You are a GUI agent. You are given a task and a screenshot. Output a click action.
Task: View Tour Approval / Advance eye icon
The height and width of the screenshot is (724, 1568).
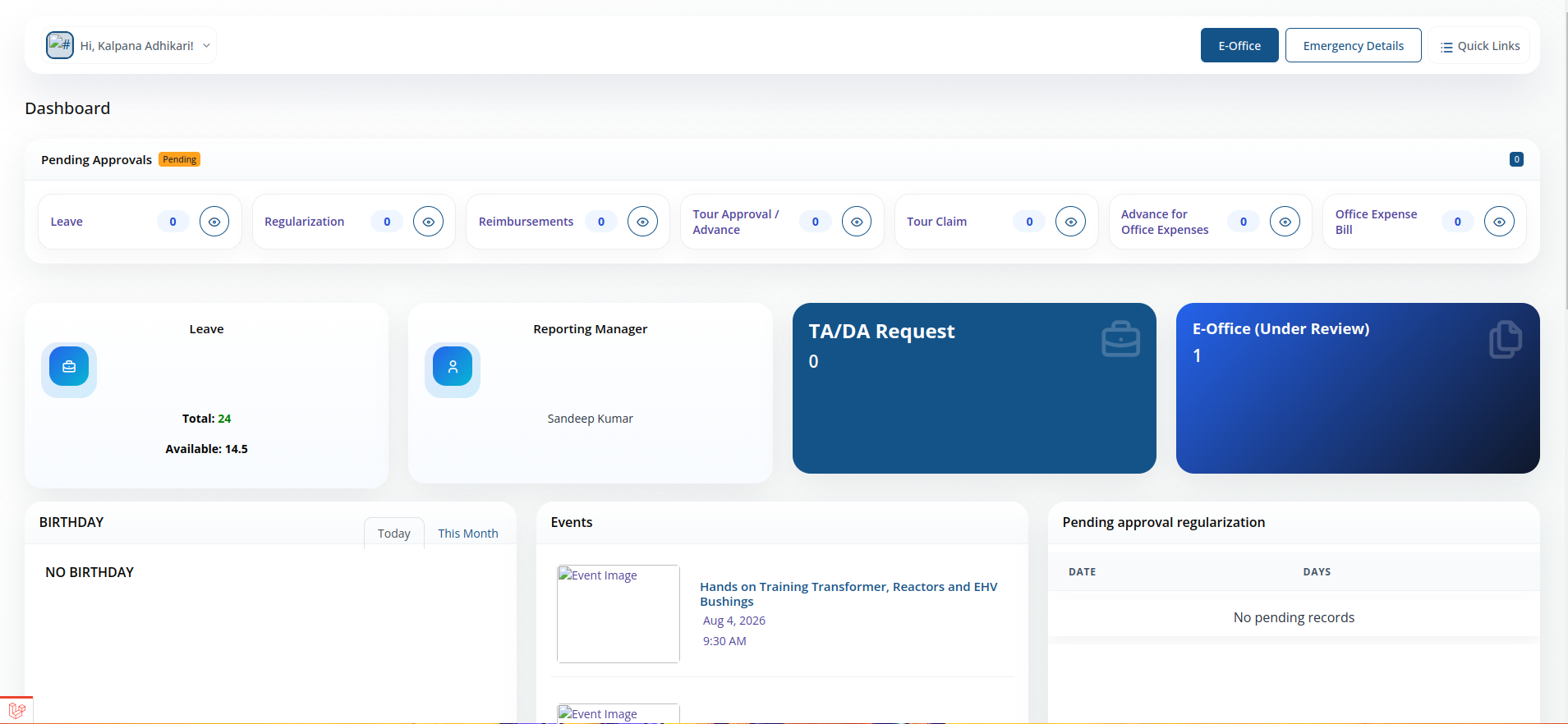point(857,222)
